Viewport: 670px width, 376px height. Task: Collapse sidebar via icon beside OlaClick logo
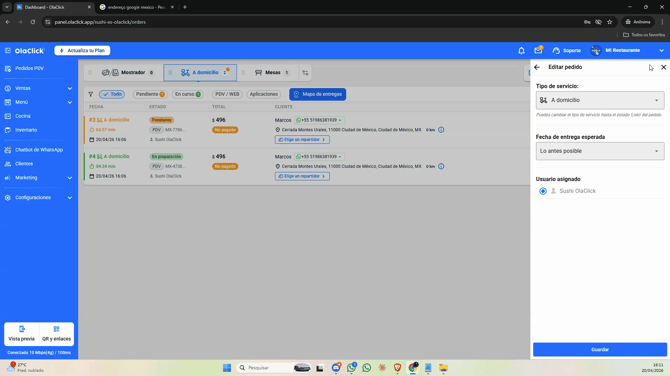(8, 50)
